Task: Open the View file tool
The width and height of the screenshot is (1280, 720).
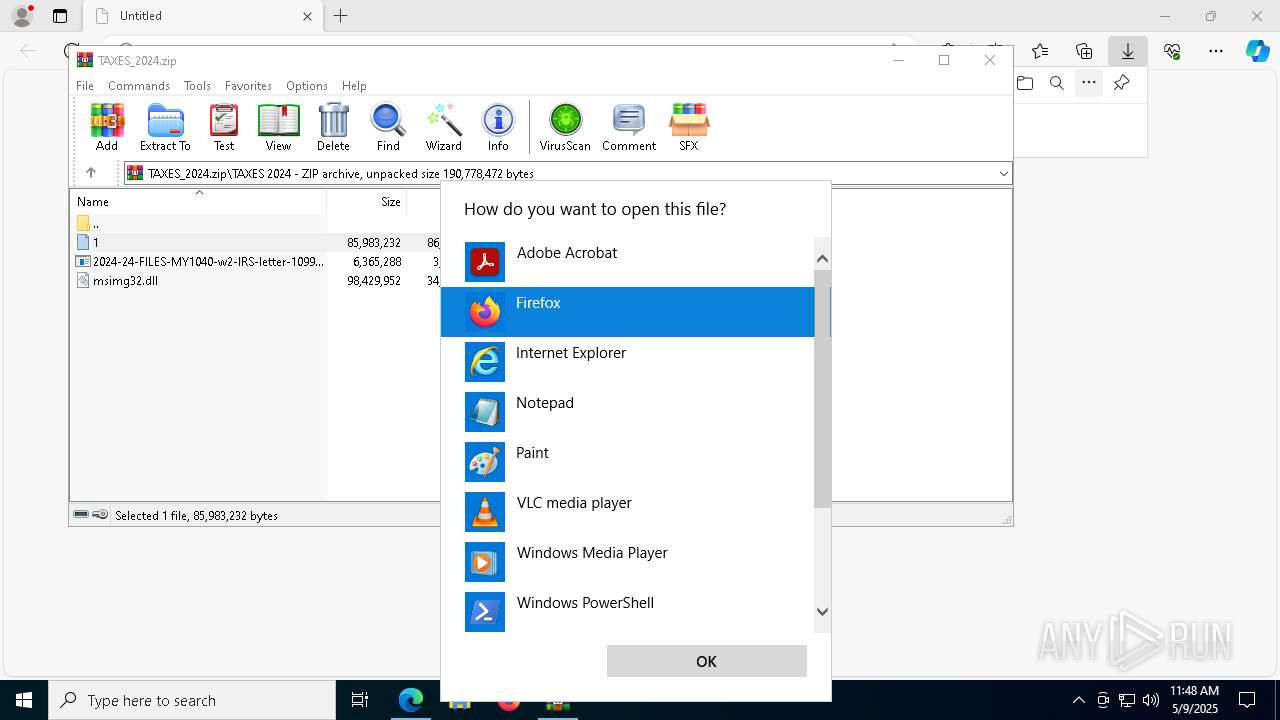Action: (x=278, y=127)
